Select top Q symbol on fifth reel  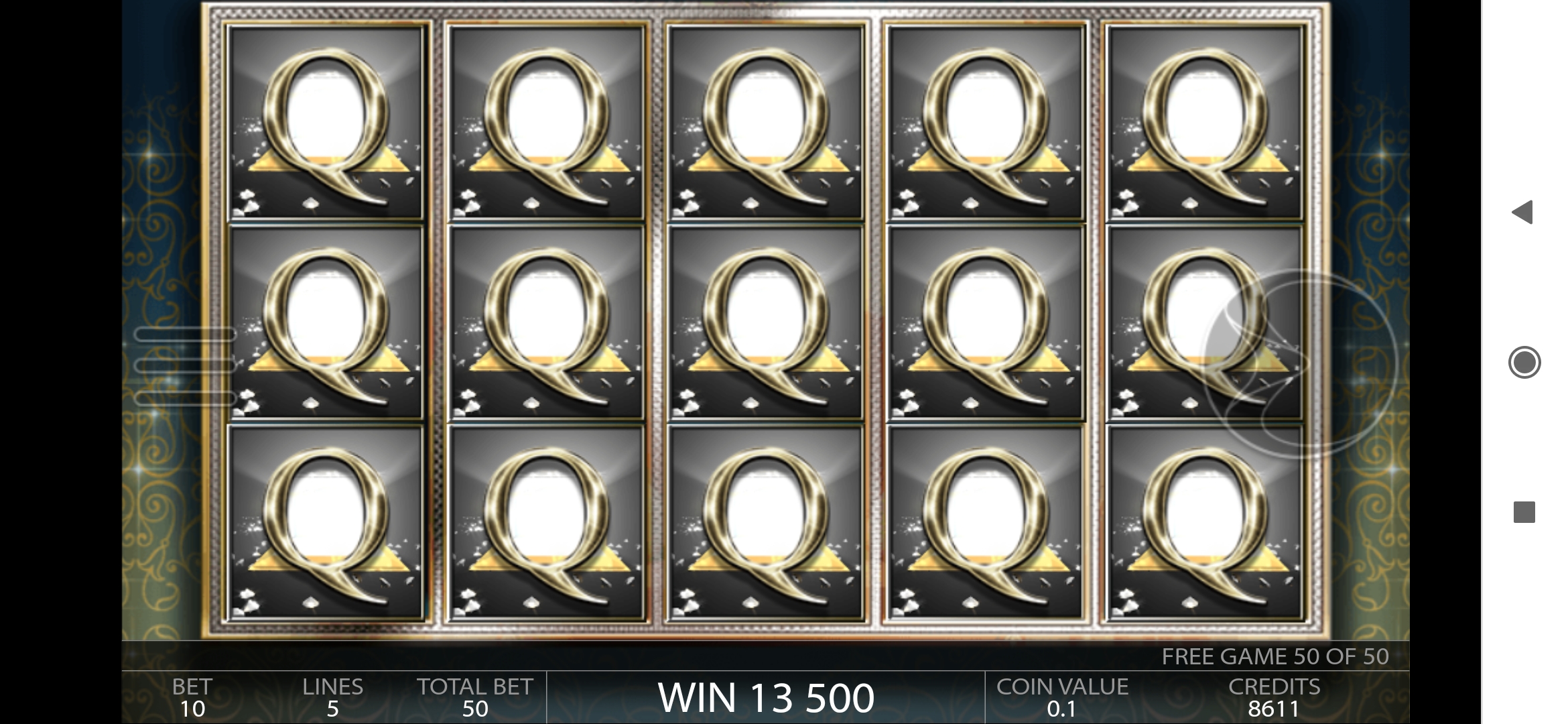1204,123
